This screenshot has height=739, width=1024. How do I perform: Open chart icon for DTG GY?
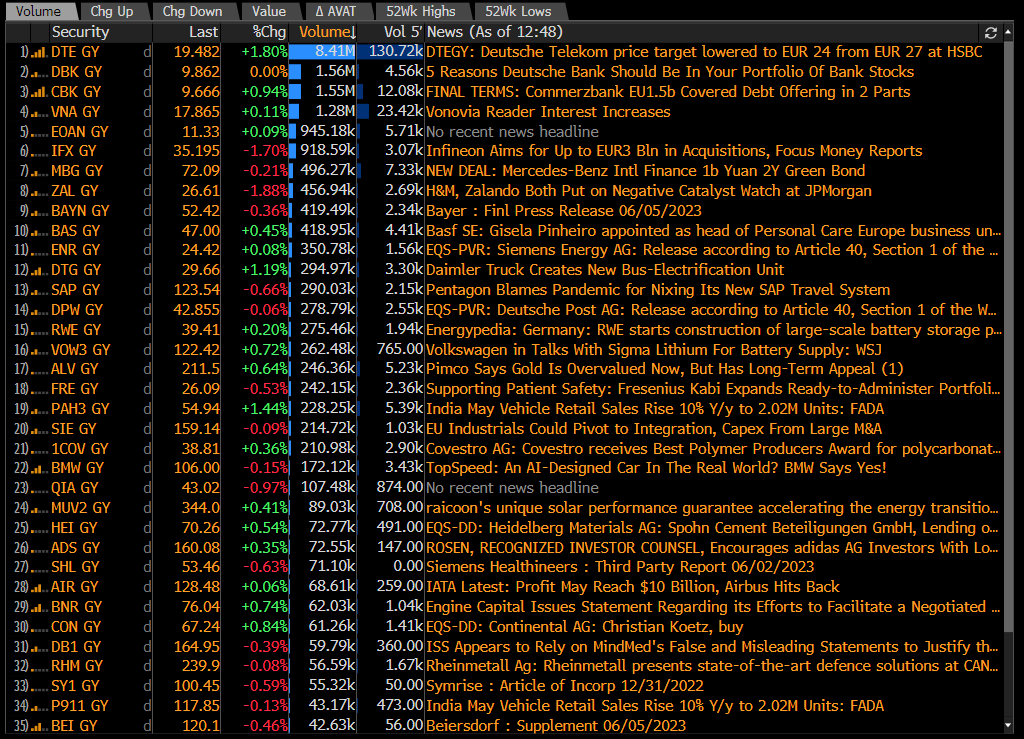tap(39, 270)
